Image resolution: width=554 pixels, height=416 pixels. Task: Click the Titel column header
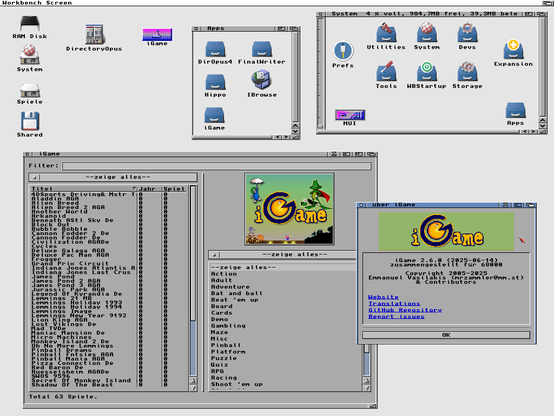pyautogui.click(x=83, y=189)
